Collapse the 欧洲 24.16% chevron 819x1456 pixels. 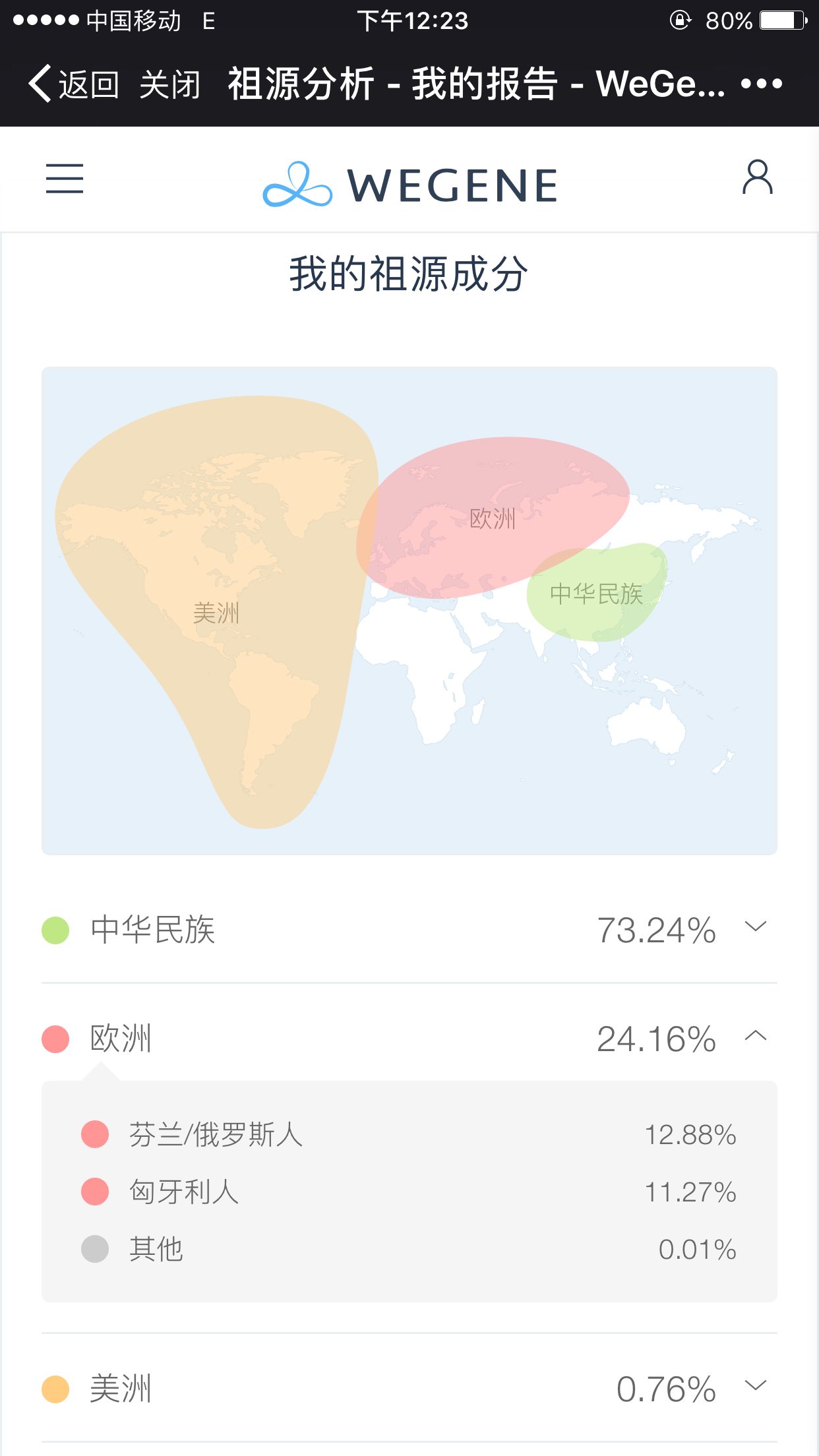(x=756, y=1035)
